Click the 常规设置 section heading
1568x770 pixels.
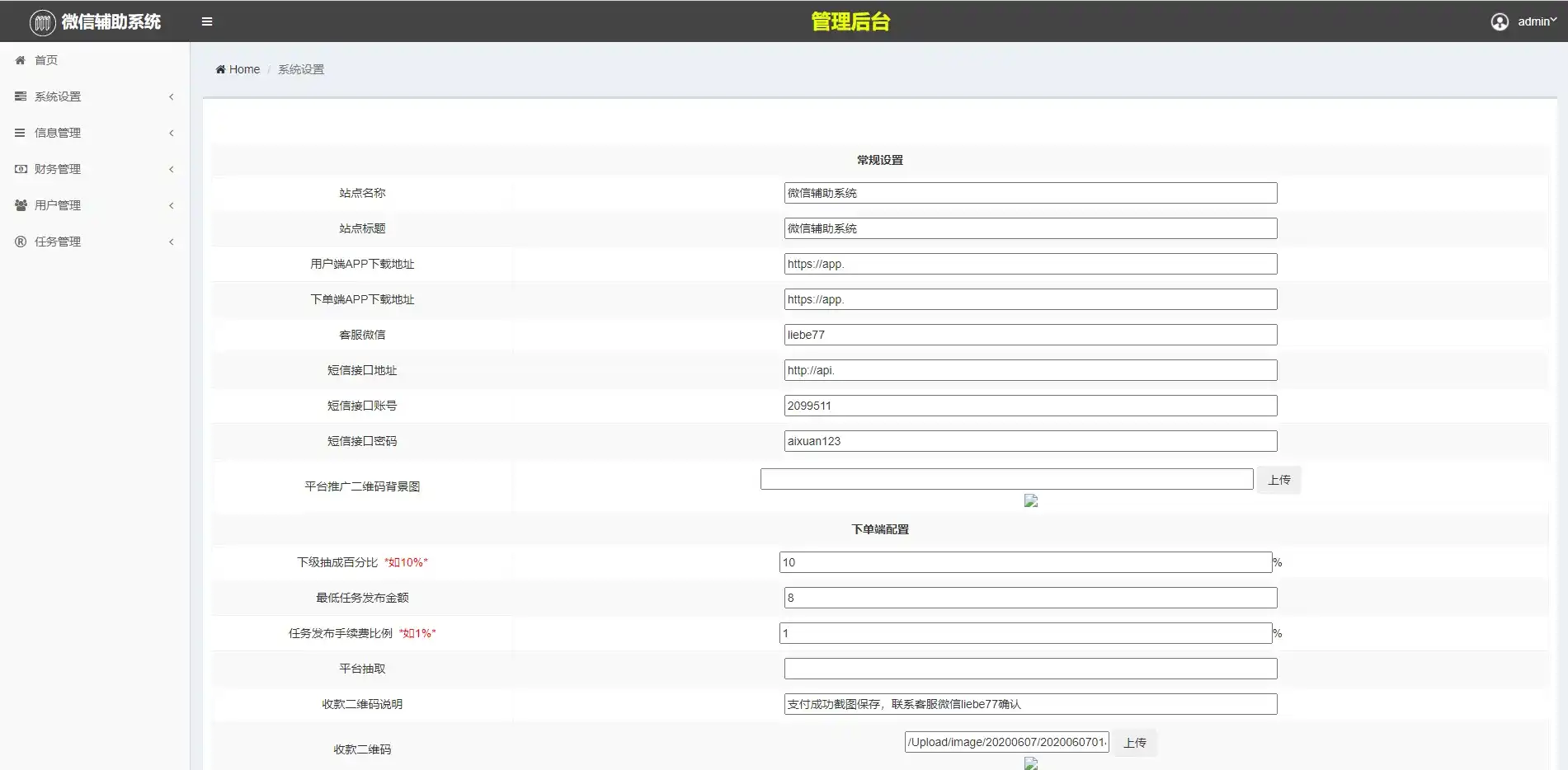tap(880, 160)
